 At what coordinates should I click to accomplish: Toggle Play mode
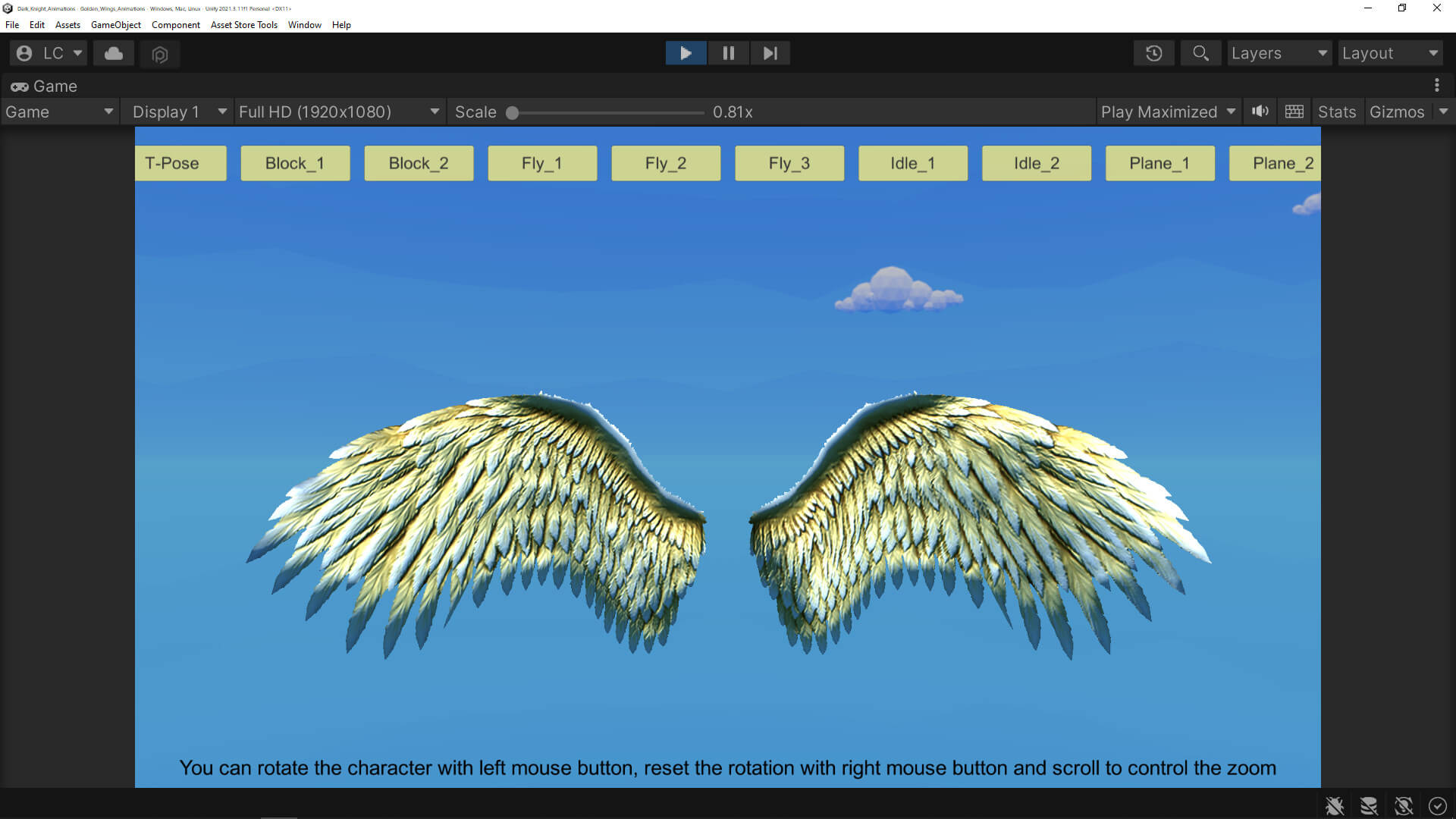[x=686, y=53]
